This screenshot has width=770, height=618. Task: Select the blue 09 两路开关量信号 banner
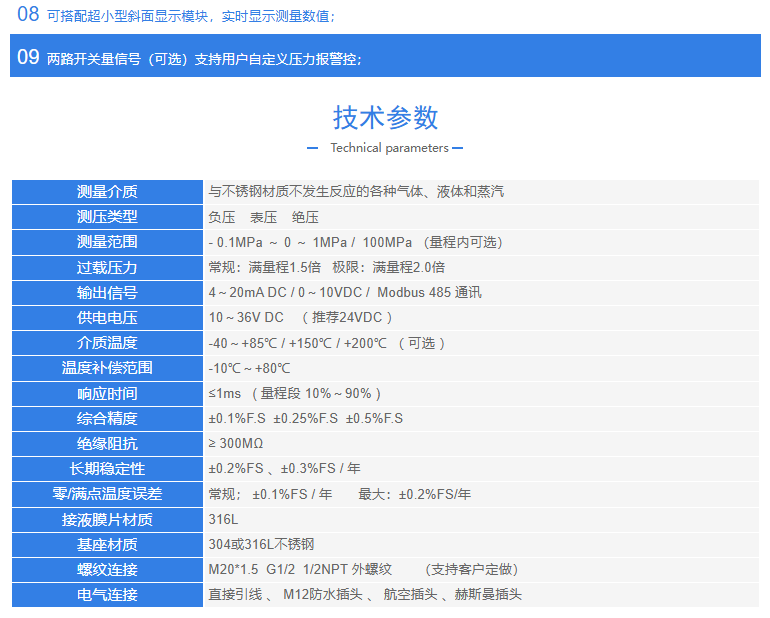tap(385, 57)
